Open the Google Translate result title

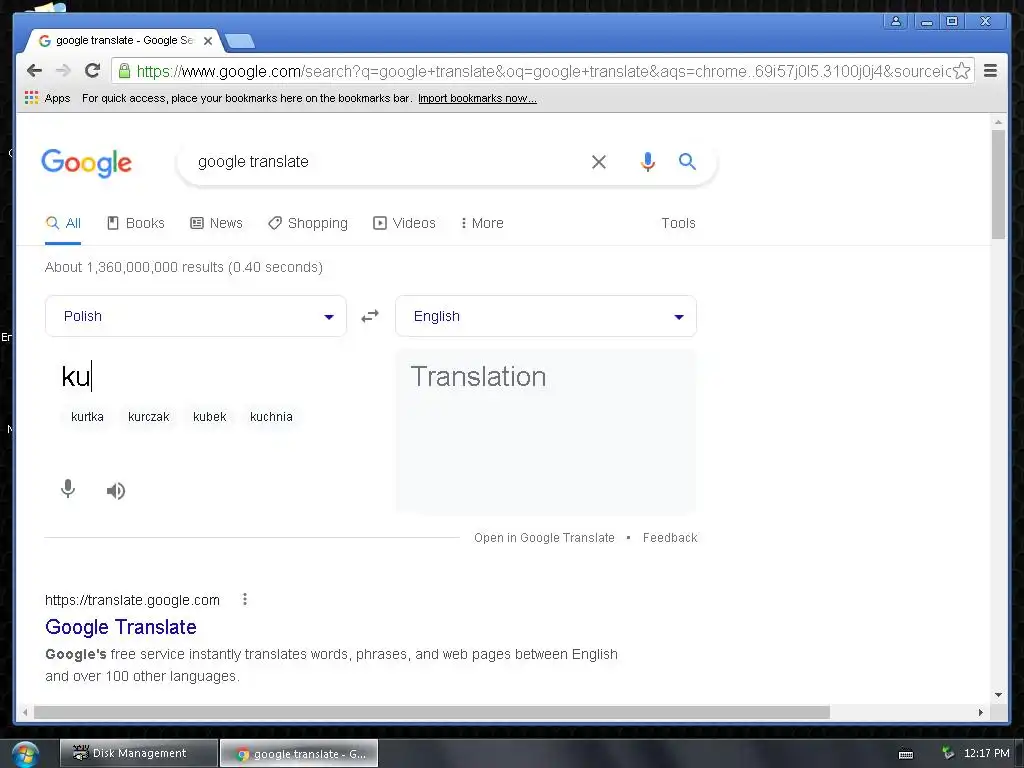121,627
